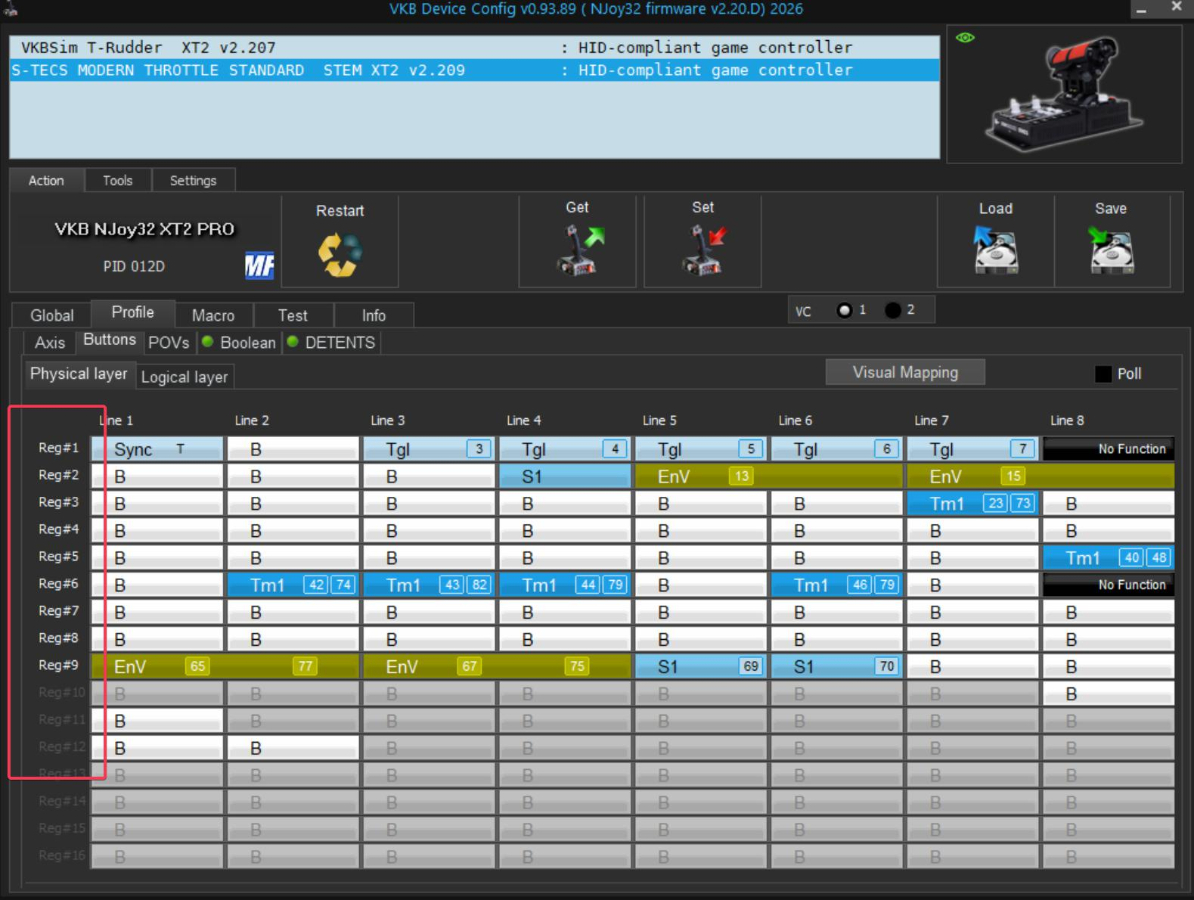Switch to the Global tab
The image size is (1194, 900).
(x=52, y=315)
